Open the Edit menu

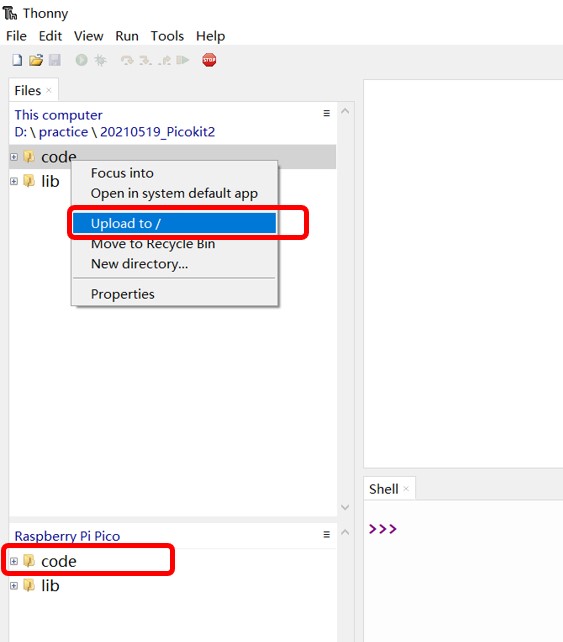click(x=50, y=36)
